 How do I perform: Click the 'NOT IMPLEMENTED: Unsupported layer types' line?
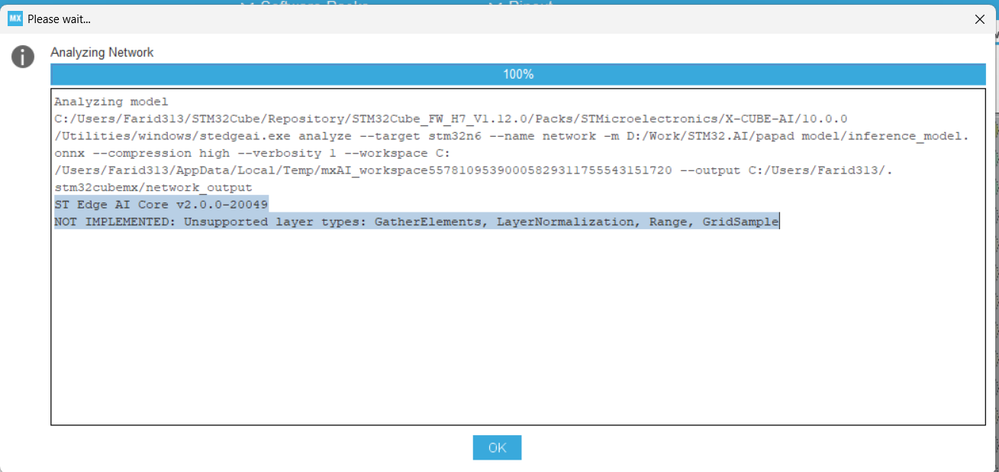[417, 222]
